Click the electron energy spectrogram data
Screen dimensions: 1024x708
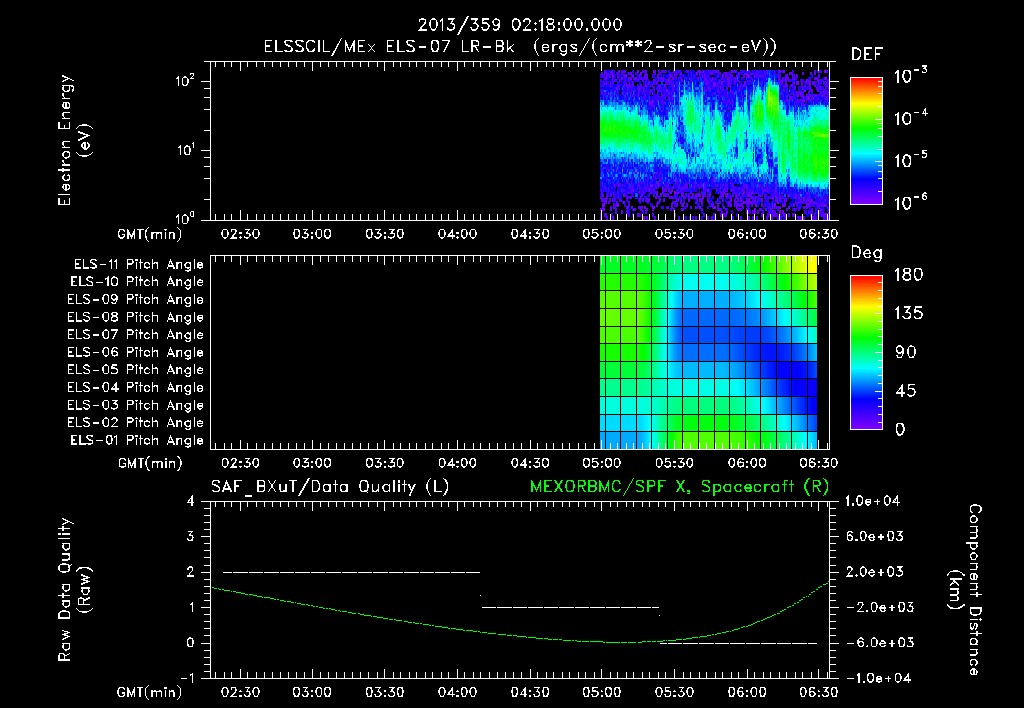pos(714,144)
